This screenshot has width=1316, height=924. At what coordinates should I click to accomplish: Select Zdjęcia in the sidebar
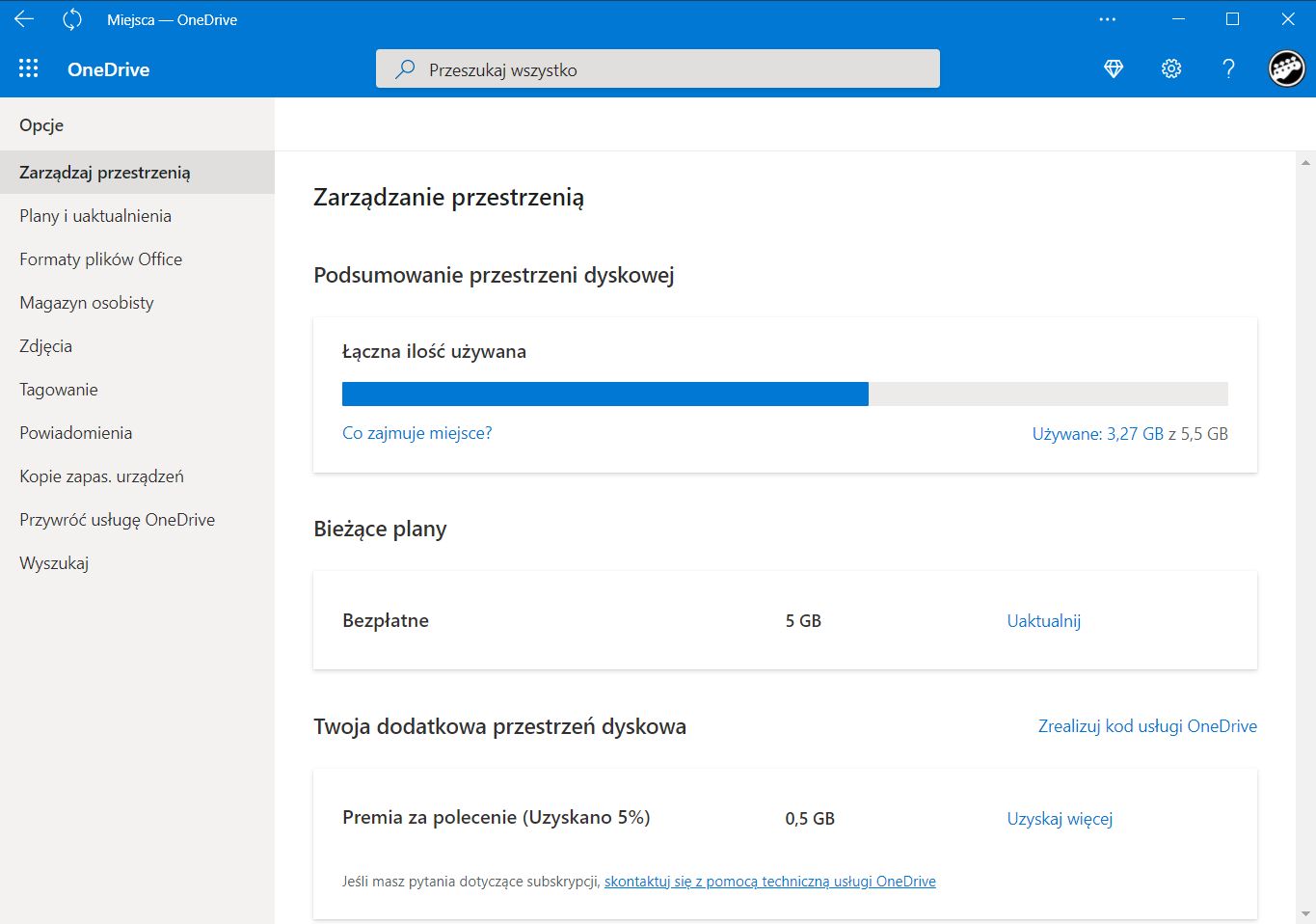pos(44,345)
